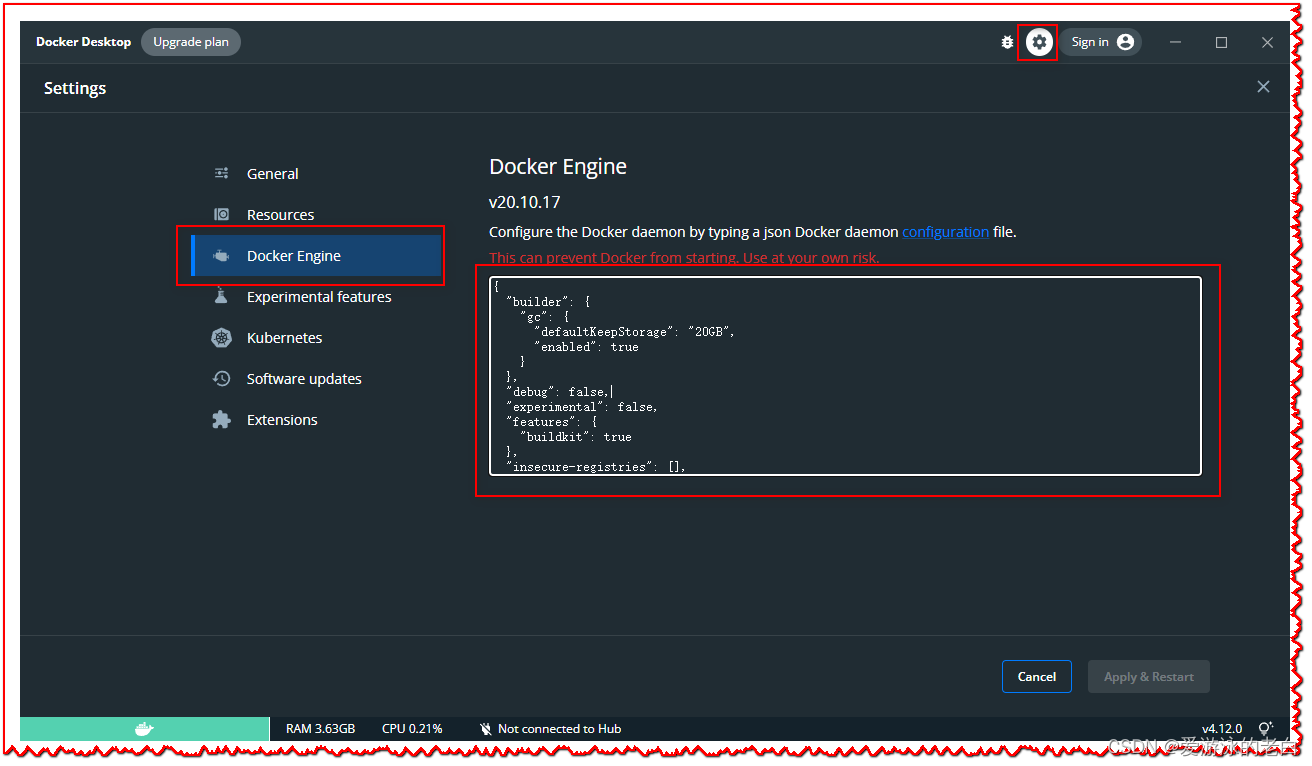
Task: Click the feedback lightbulb icon
Action: pos(1266,728)
